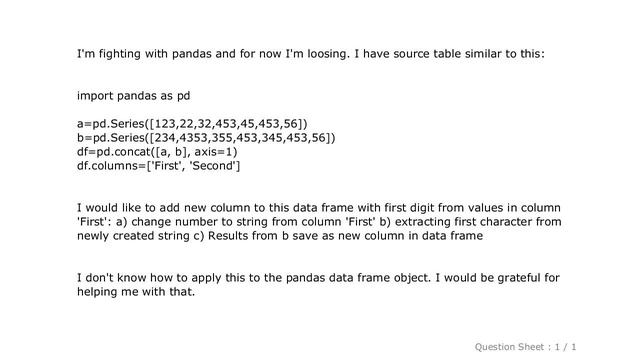Click the text 'helping me with that.'
This screenshot has width=640, height=360.
[x=136, y=292]
